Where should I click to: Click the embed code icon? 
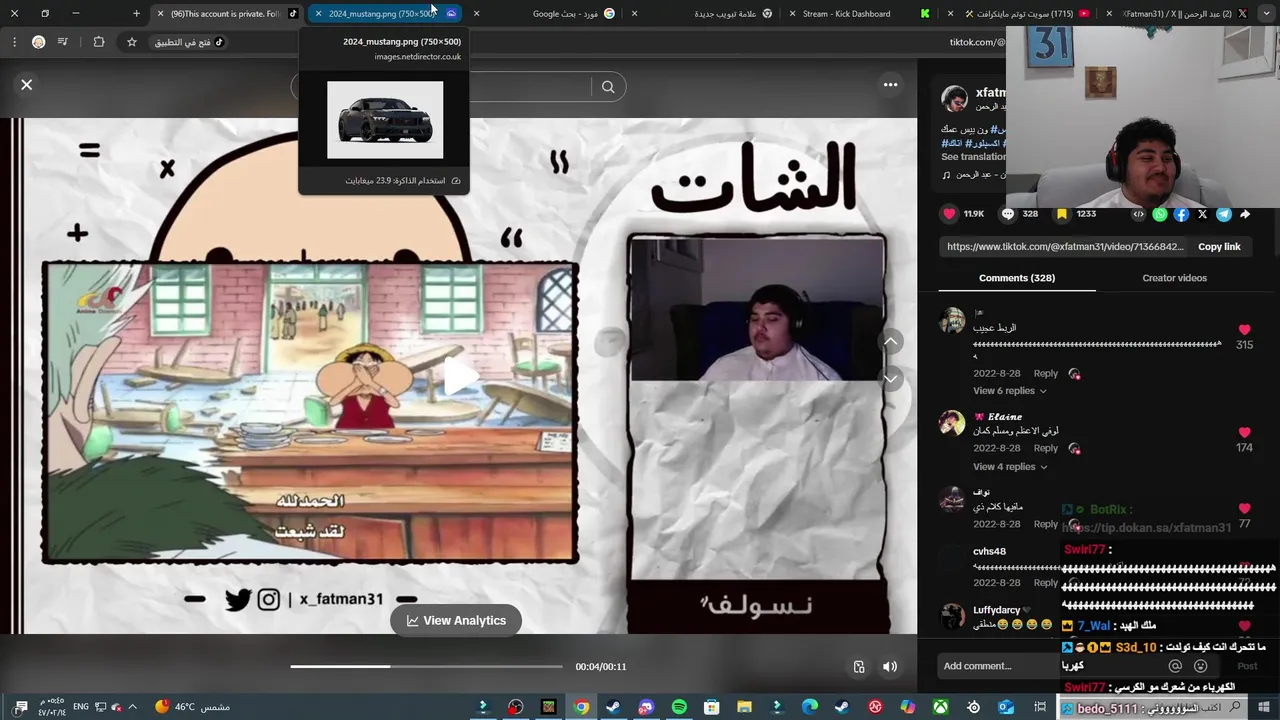(x=1138, y=214)
